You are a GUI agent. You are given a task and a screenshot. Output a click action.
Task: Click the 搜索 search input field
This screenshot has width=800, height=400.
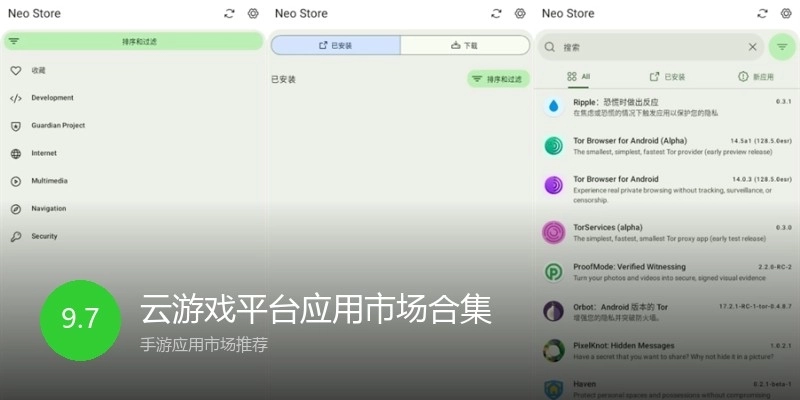click(x=650, y=47)
